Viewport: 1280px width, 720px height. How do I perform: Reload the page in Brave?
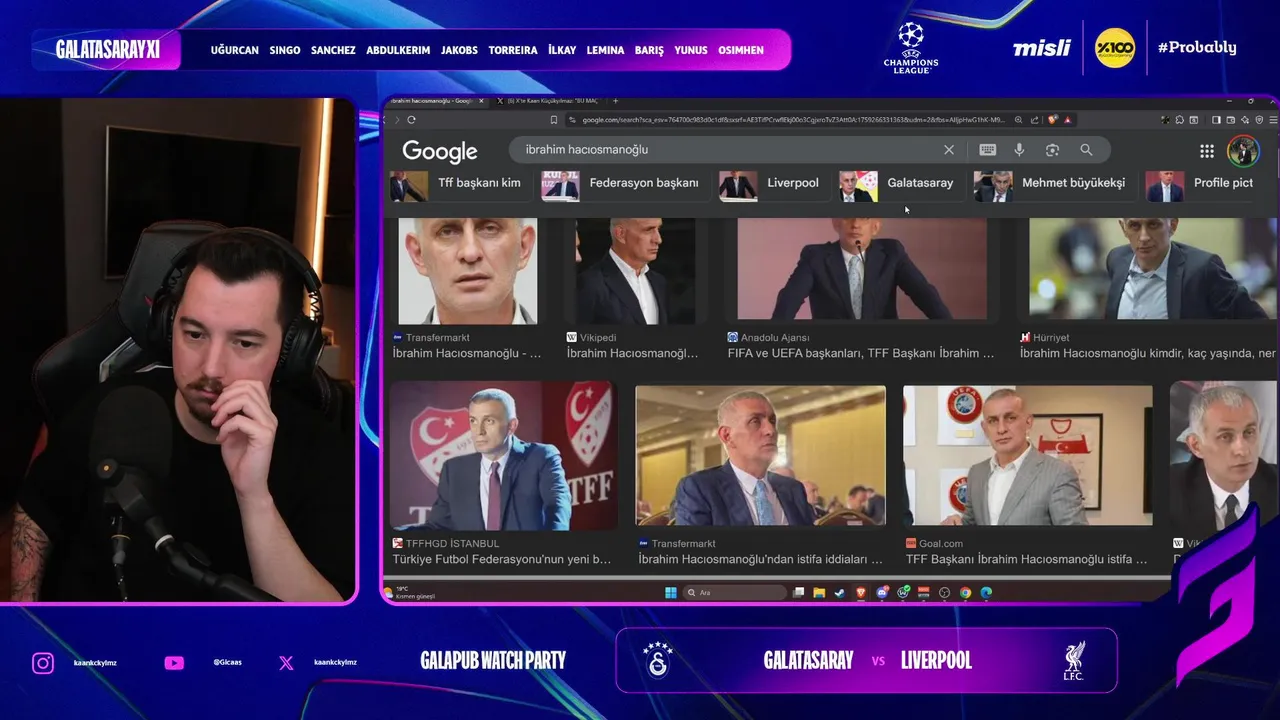411,119
